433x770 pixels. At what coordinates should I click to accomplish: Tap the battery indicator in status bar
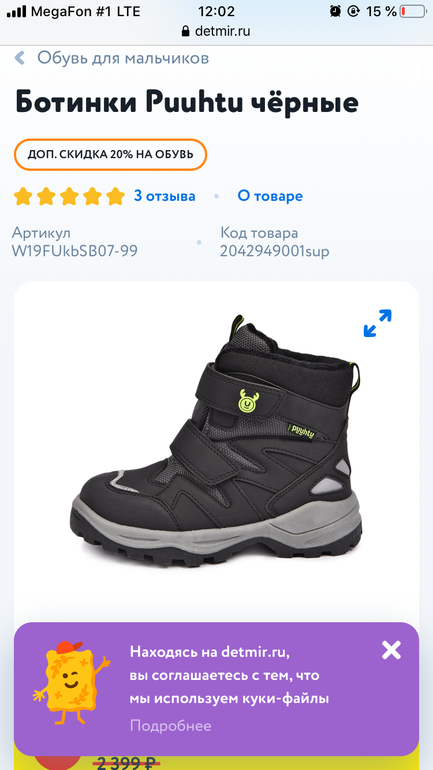(x=412, y=11)
